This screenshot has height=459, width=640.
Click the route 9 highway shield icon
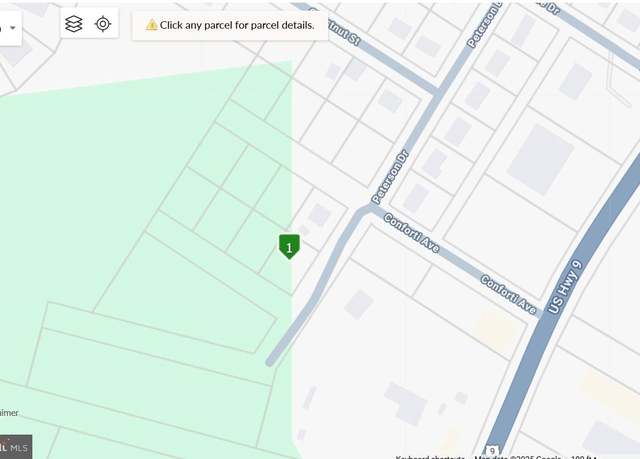[x=492, y=450]
